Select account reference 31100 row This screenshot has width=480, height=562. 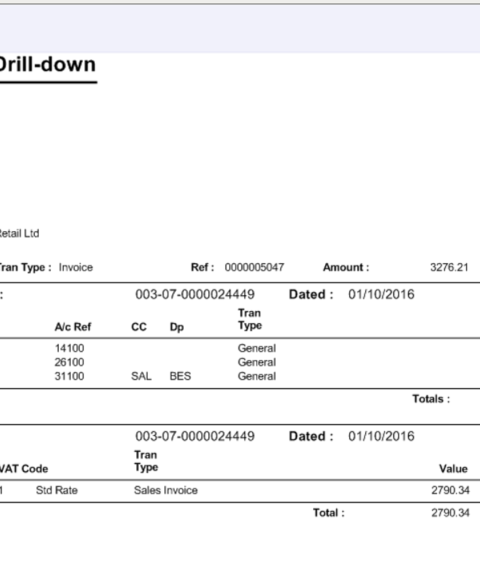click(x=240, y=376)
